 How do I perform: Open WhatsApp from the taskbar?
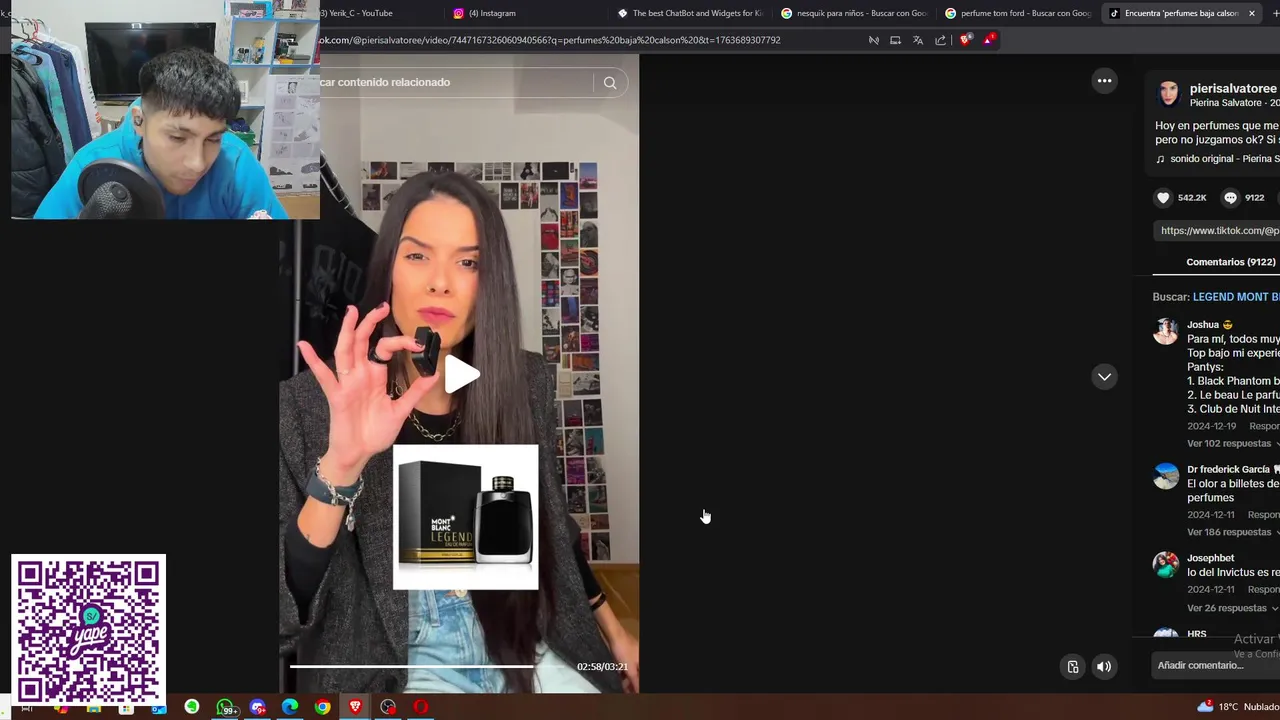click(x=225, y=708)
